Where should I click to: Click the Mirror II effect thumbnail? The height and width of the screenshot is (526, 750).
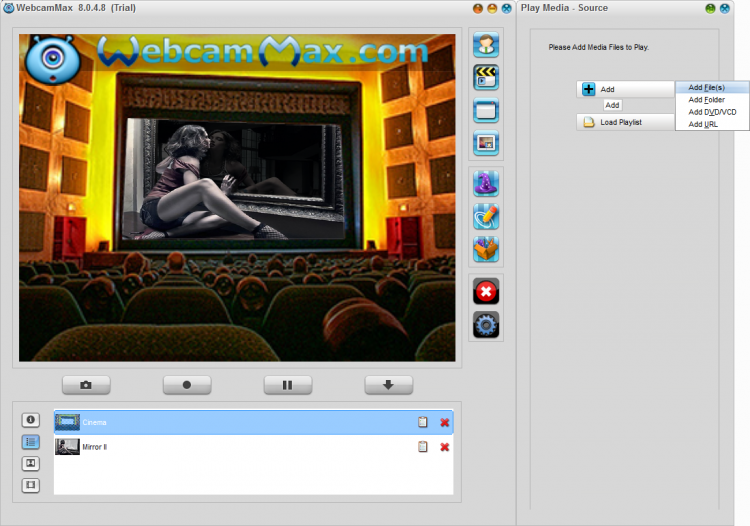67,447
